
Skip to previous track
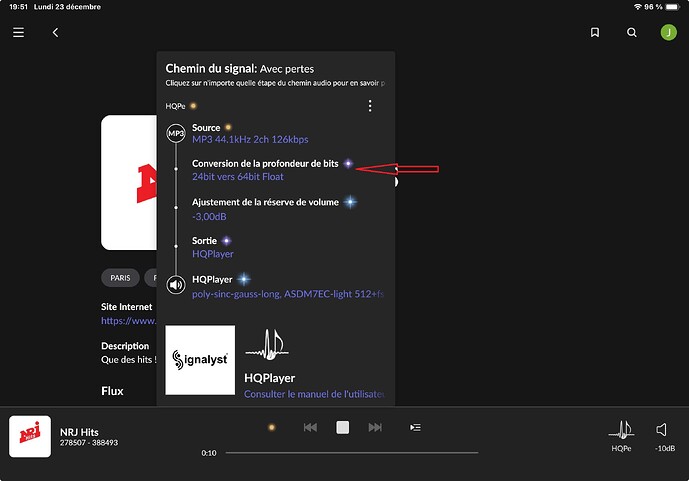point(310,427)
